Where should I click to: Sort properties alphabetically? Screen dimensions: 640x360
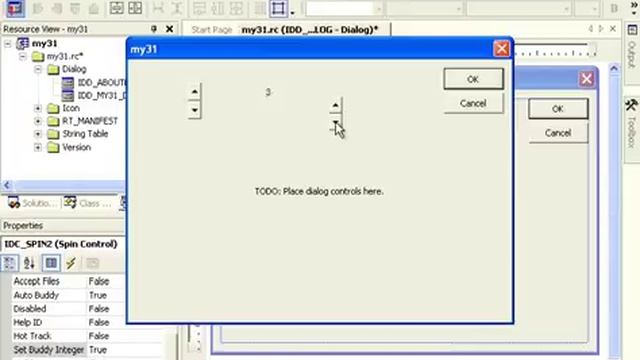tap(29, 263)
